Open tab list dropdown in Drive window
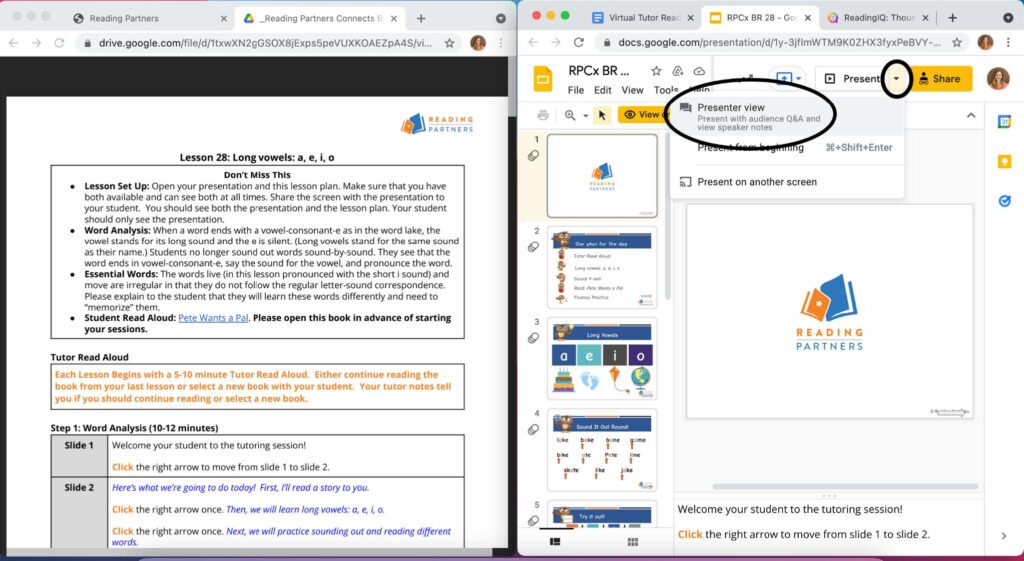 501,18
